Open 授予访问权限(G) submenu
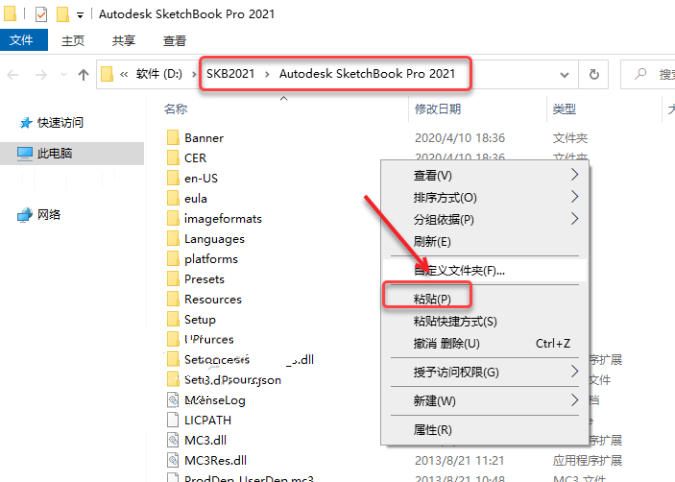This screenshot has height=482, width=675. pos(484,372)
